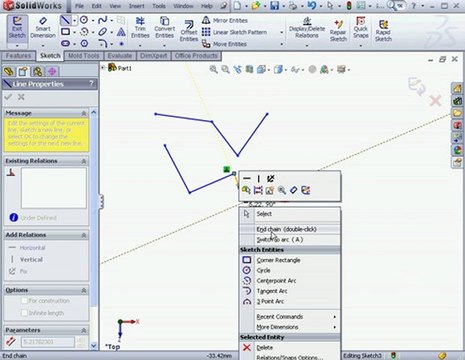Collapse the Message section
This screenshot has height=360, width=465.
[x=84, y=114]
